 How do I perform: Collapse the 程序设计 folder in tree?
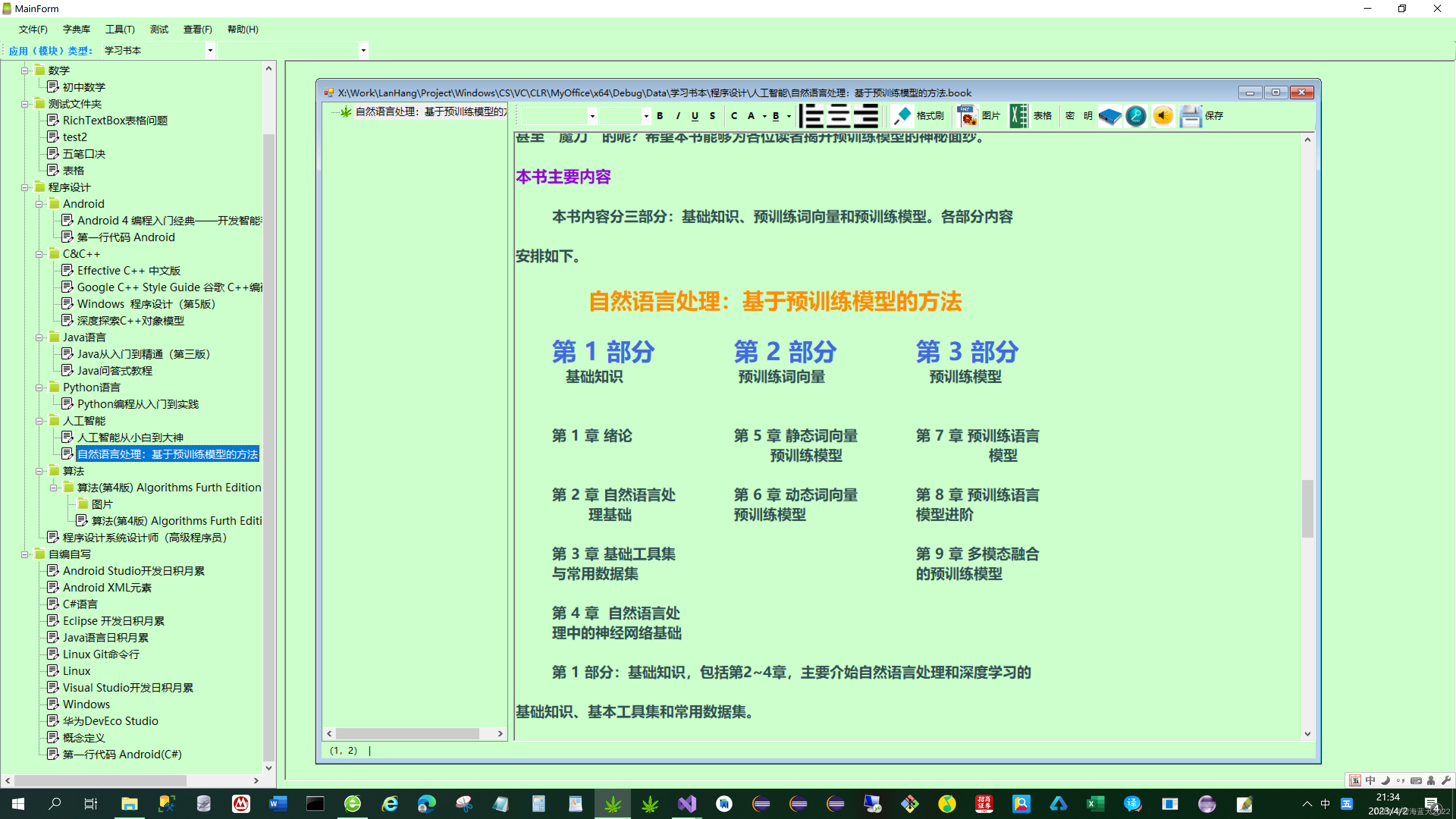coord(25,187)
